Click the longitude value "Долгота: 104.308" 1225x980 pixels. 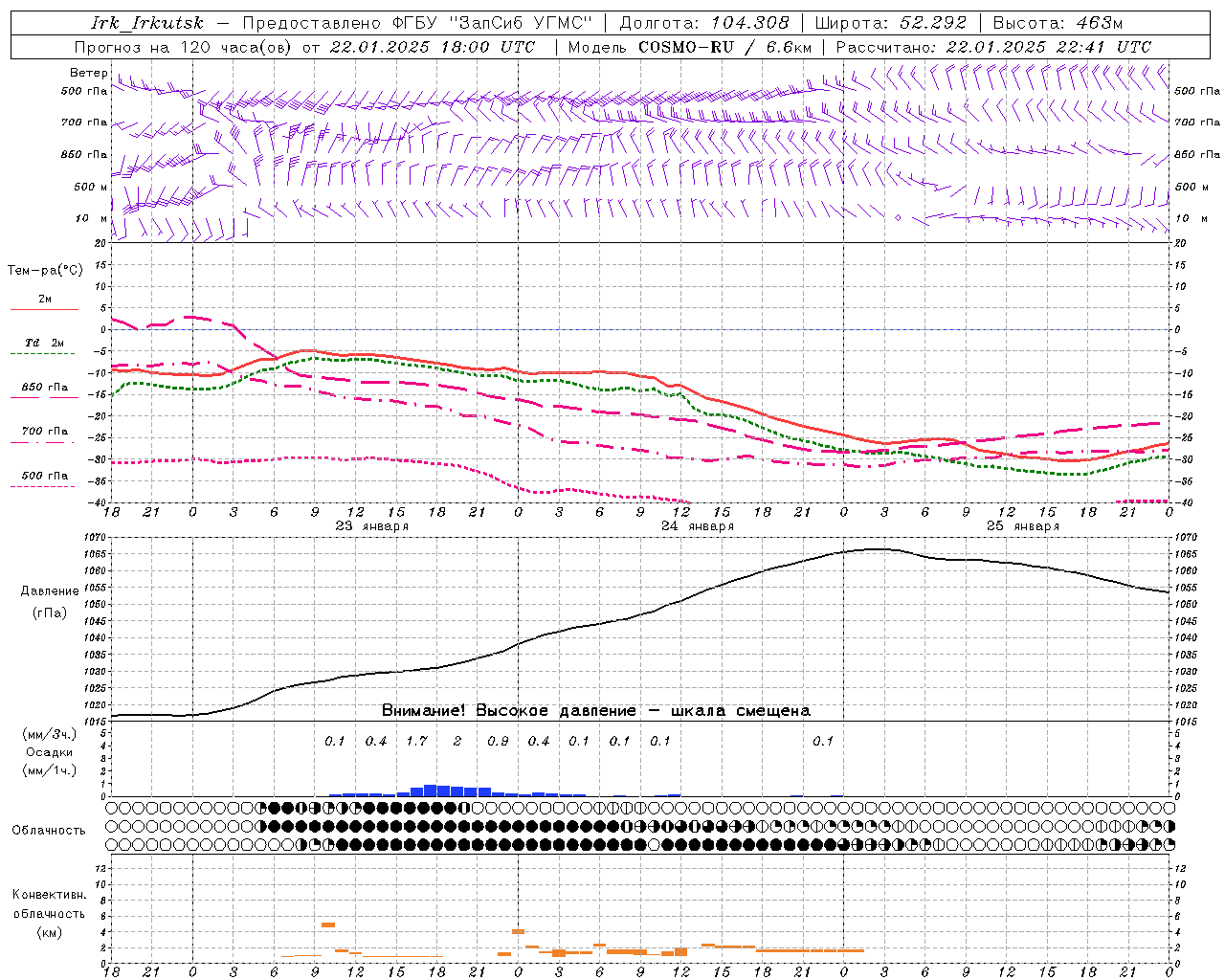point(704,23)
